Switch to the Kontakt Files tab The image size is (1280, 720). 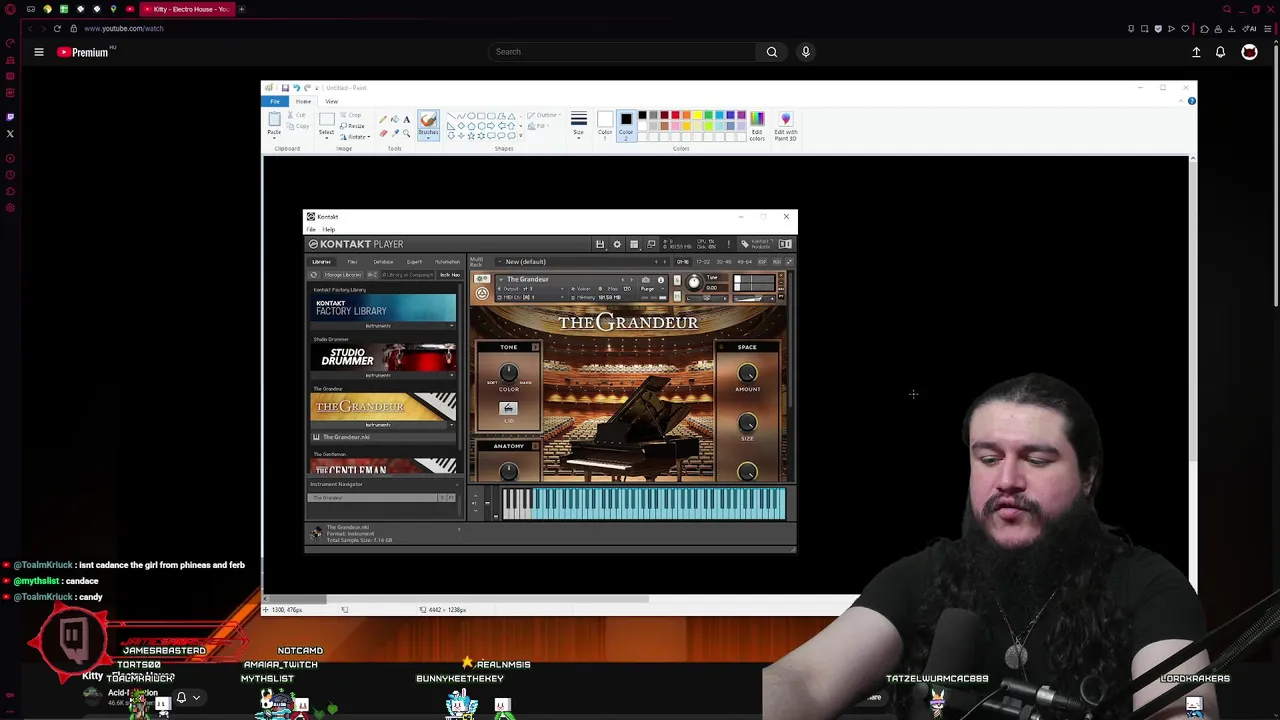(352, 262)
